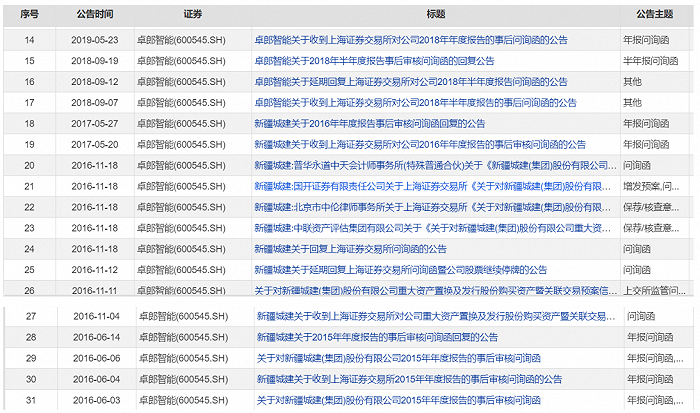Click 卓郎智能(600545.SH) in row 20
Image resolution: width=700 pixels, height=413 pixels.
point(181,166)
